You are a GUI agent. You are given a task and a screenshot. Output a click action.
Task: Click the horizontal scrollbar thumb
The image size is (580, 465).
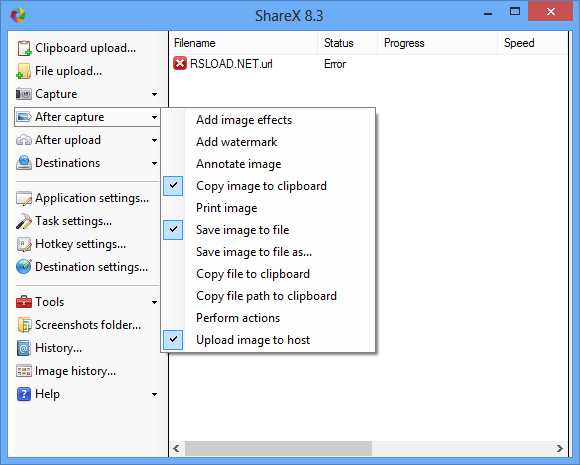click(278, 448)
